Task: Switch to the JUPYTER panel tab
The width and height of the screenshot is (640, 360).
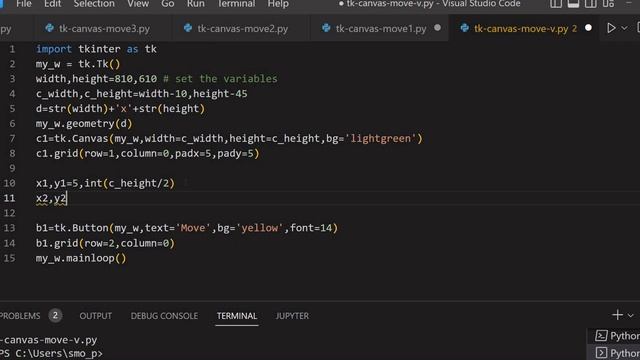Action: 292,316
